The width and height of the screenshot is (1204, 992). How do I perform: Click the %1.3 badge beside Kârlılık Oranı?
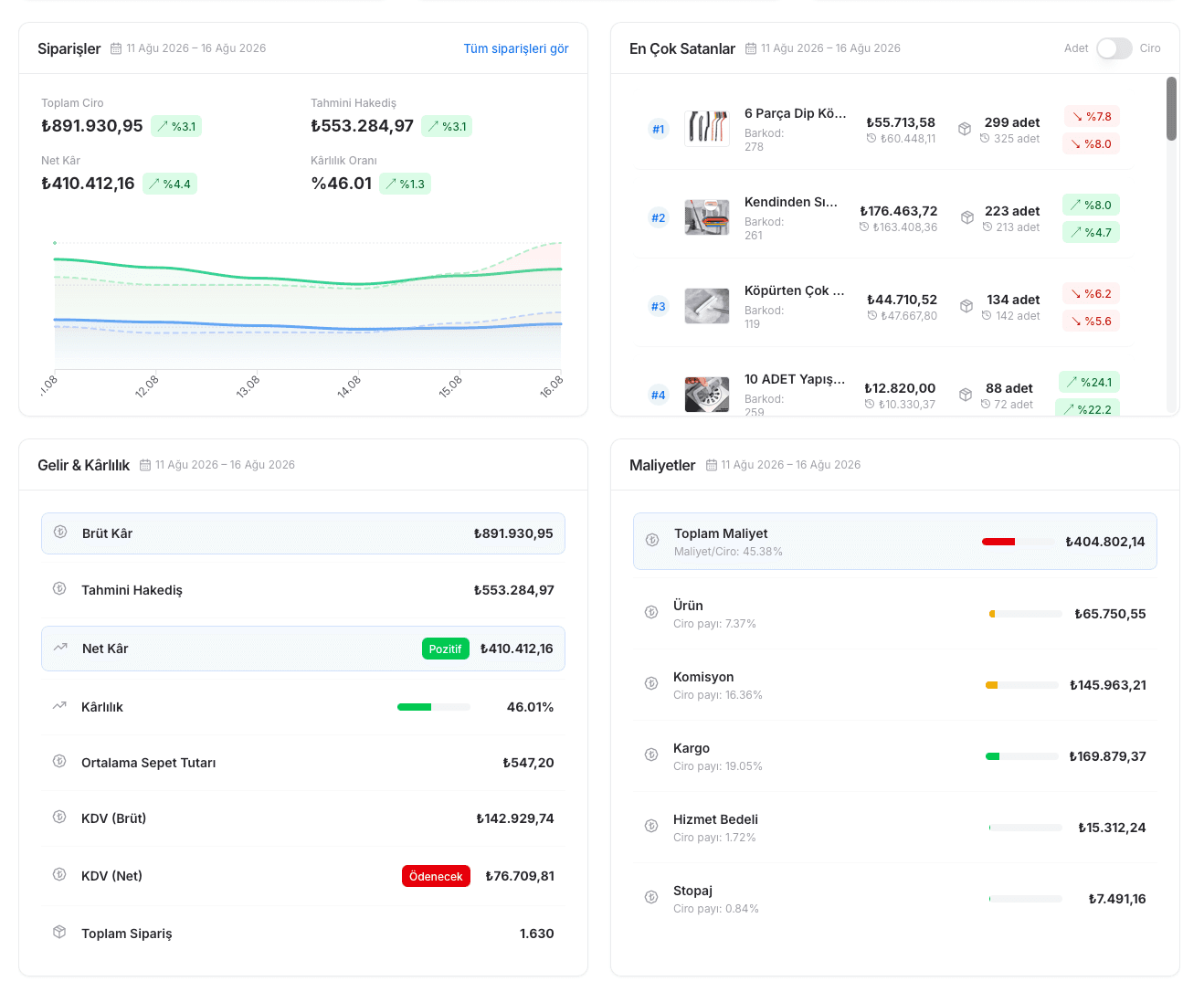405,184
